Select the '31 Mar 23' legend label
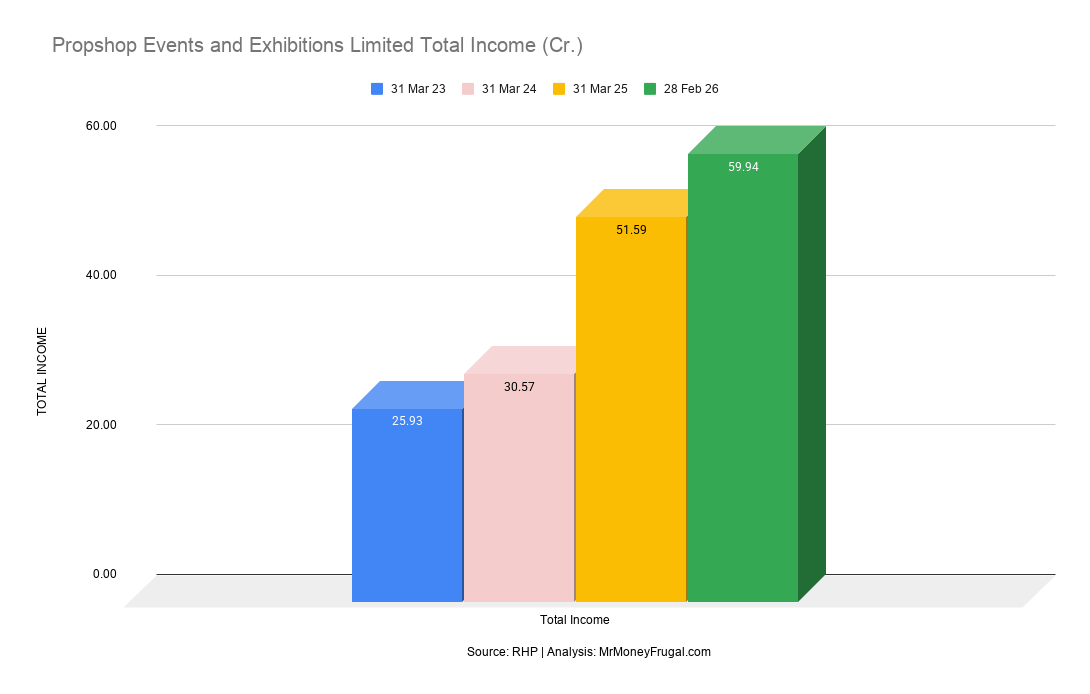Screen dimensions: 1090x694 [418, 89]
